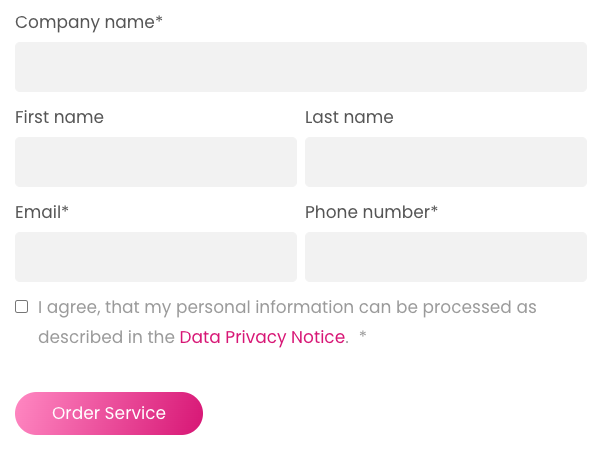This screenshot has width=613, height=459.
Task: Click the 'Company name' field label
Action: click(84, 22)
